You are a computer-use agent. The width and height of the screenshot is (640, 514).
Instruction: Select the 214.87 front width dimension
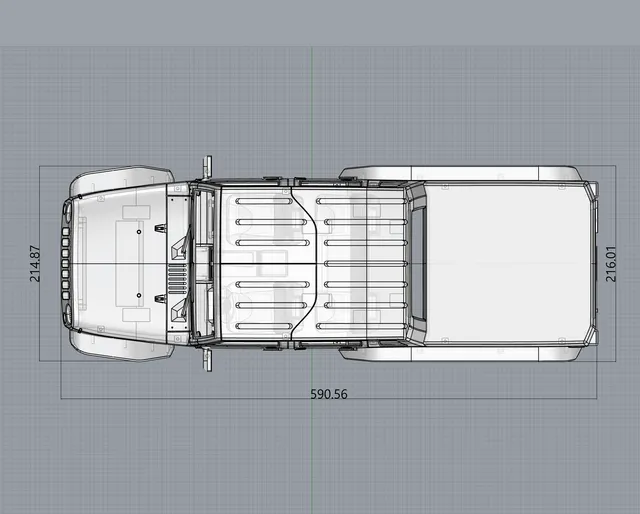(x=35, y=264)
